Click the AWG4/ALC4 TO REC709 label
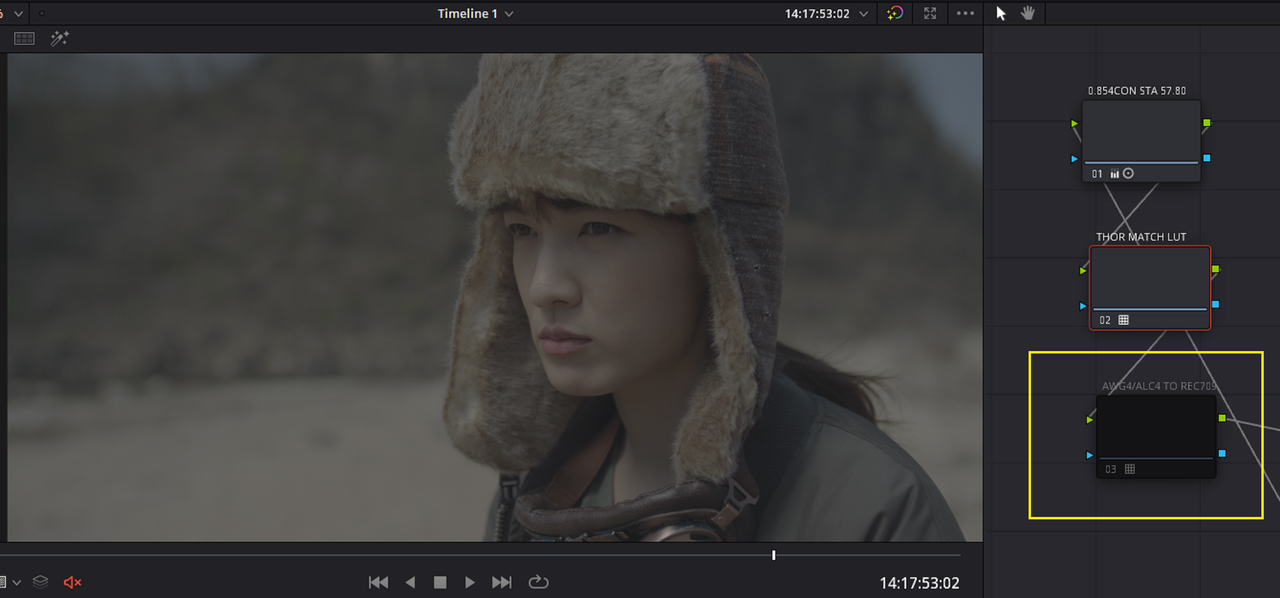This screenshot has height=598, width=1280. point(1159,386)
